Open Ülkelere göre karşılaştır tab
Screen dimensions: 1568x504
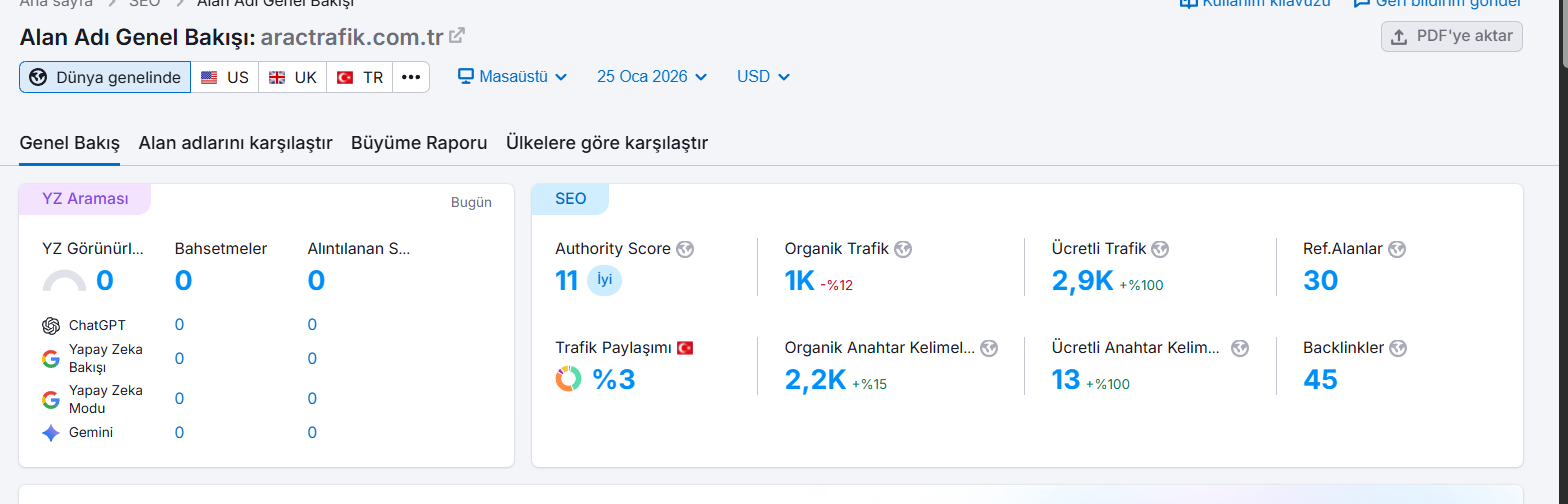click(607, 143)
